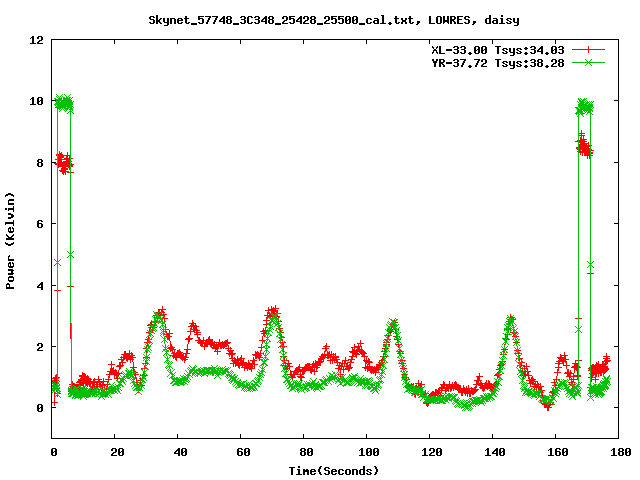The height and width of the screenshot is (480, 640).
Task: Click the y-axis tick label 4
Action: pos(40,286)
